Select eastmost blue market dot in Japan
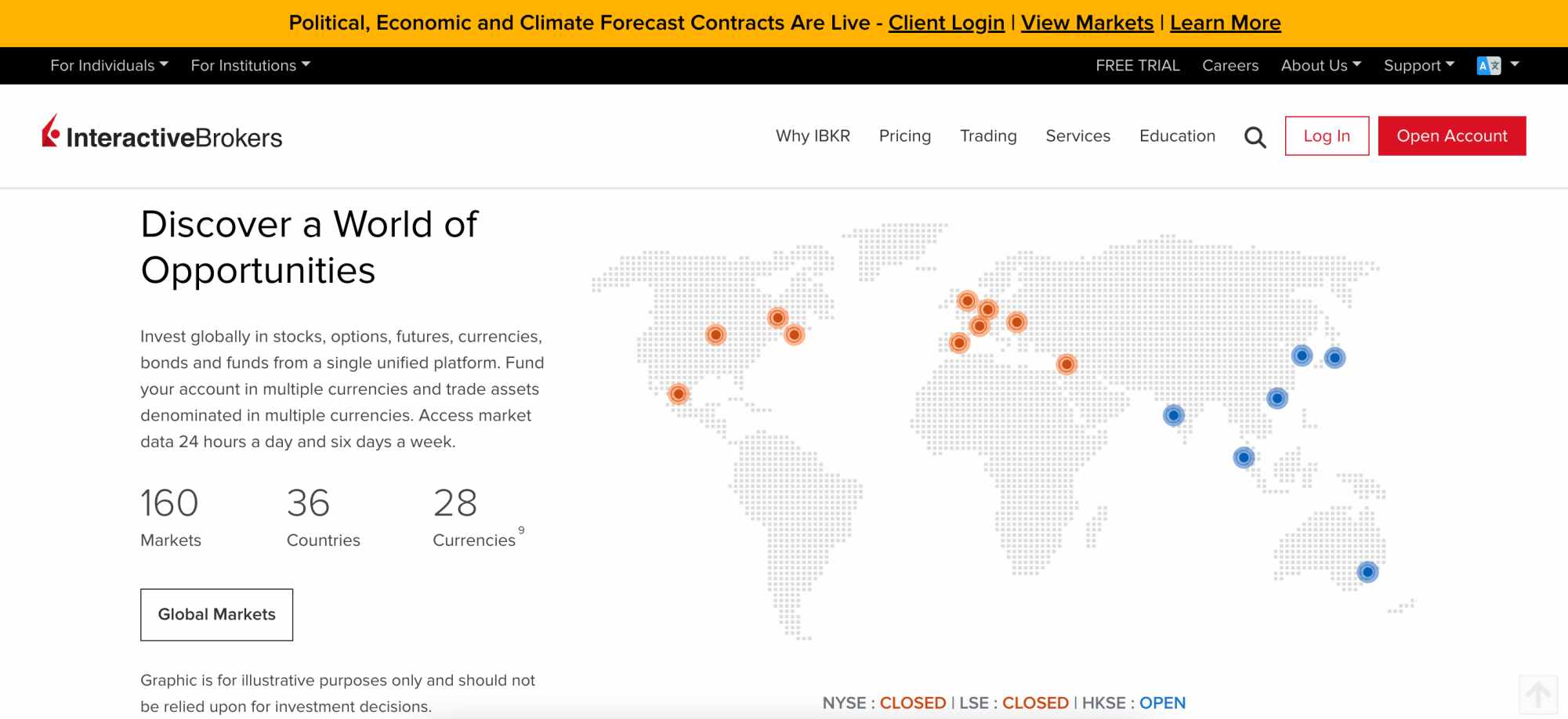This screenshot has width=1568, height=719. click(1334, 358)
